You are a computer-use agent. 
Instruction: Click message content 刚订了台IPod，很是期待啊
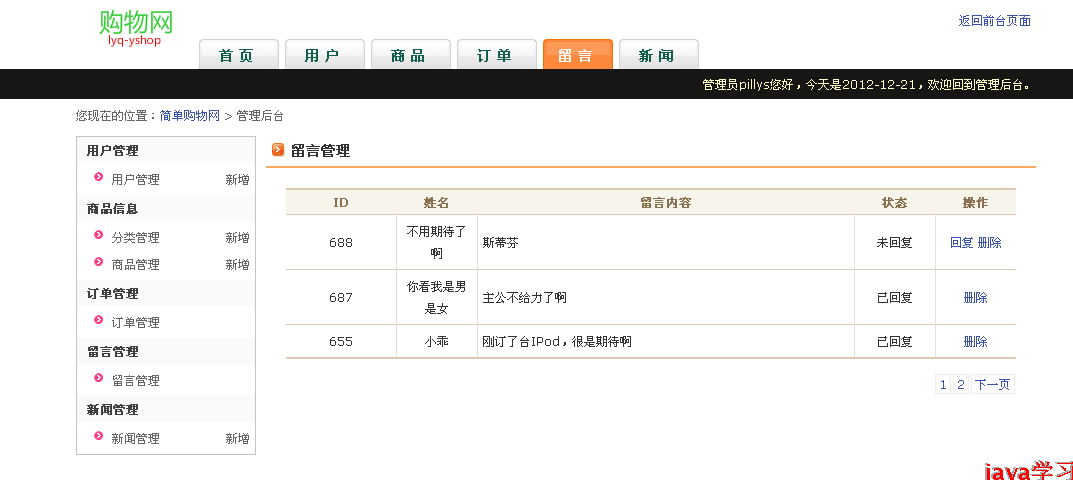556,341
